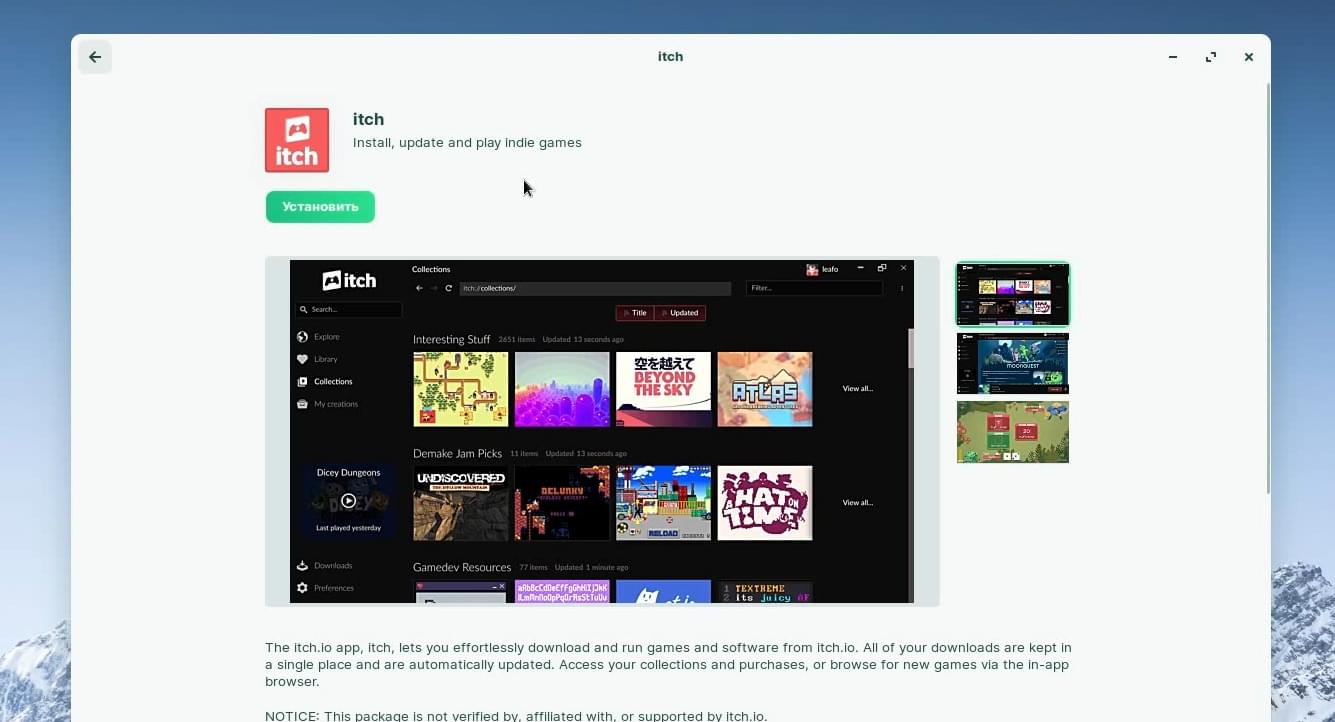Click the 'itch' window title text
This screenshot has height=722, width=1335.
click(670, 57)
